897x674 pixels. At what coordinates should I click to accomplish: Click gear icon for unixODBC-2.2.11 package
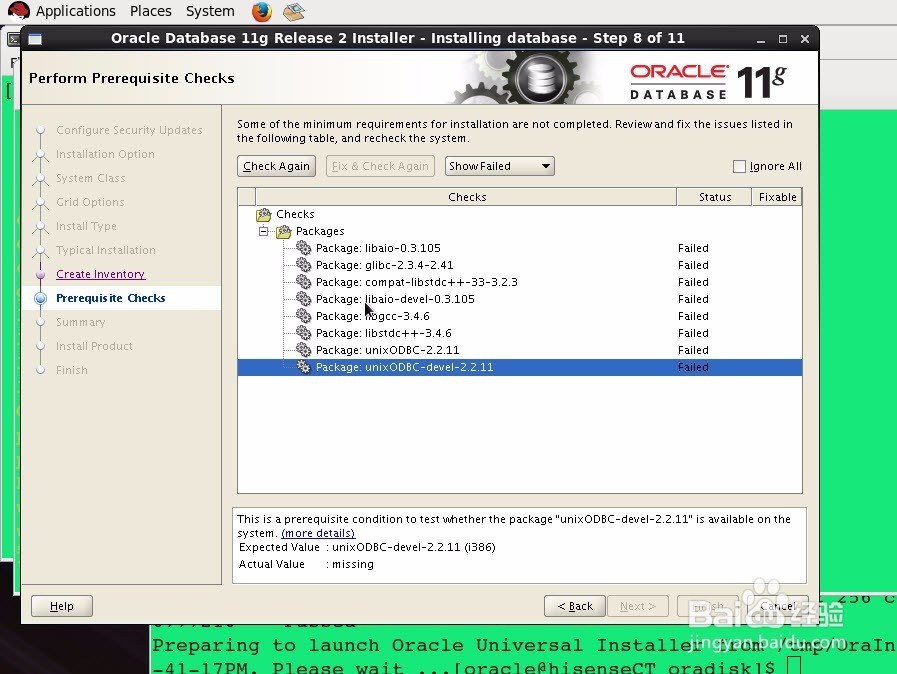[x=304, y=350]
